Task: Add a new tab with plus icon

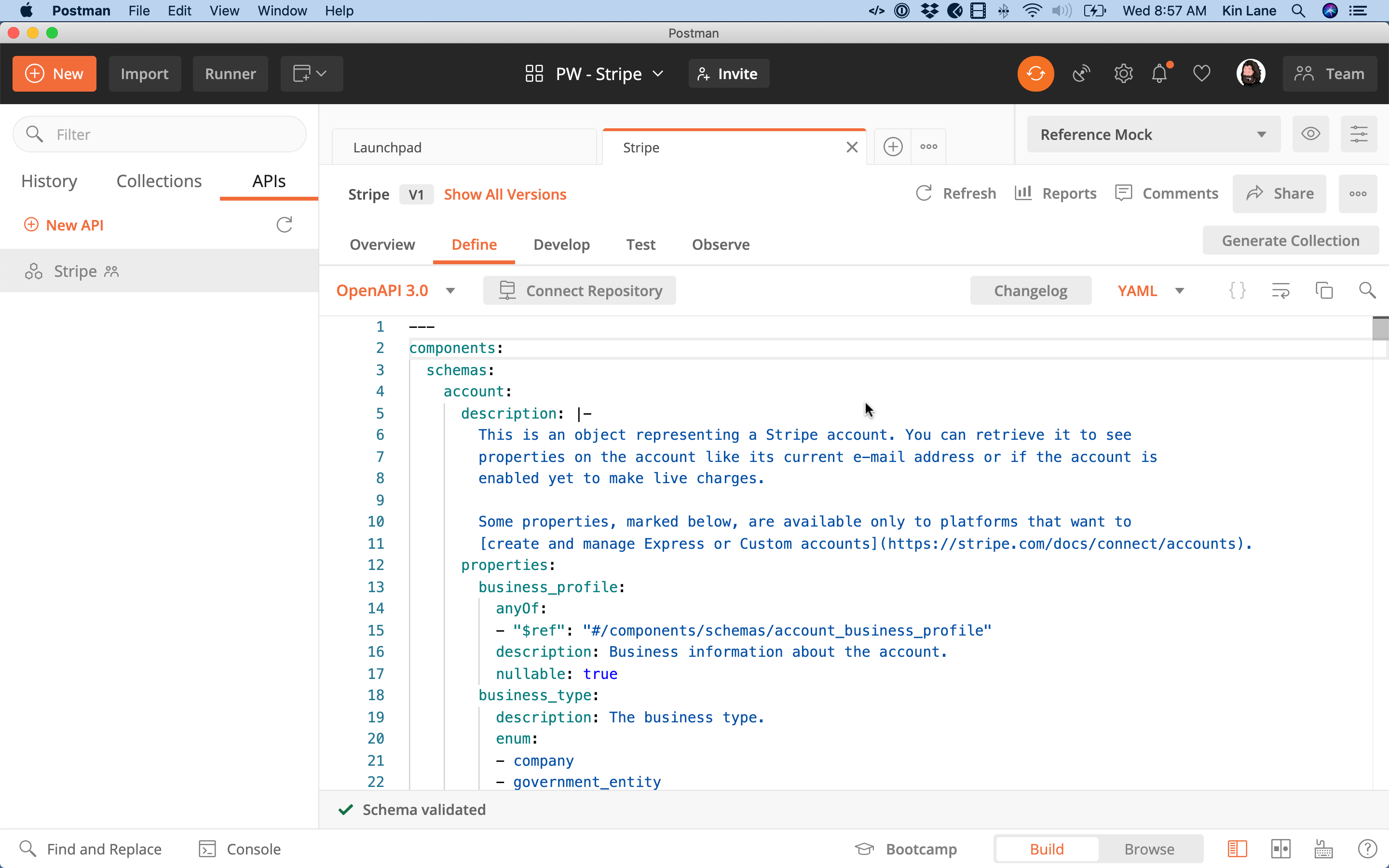Action: click(893, 147)
